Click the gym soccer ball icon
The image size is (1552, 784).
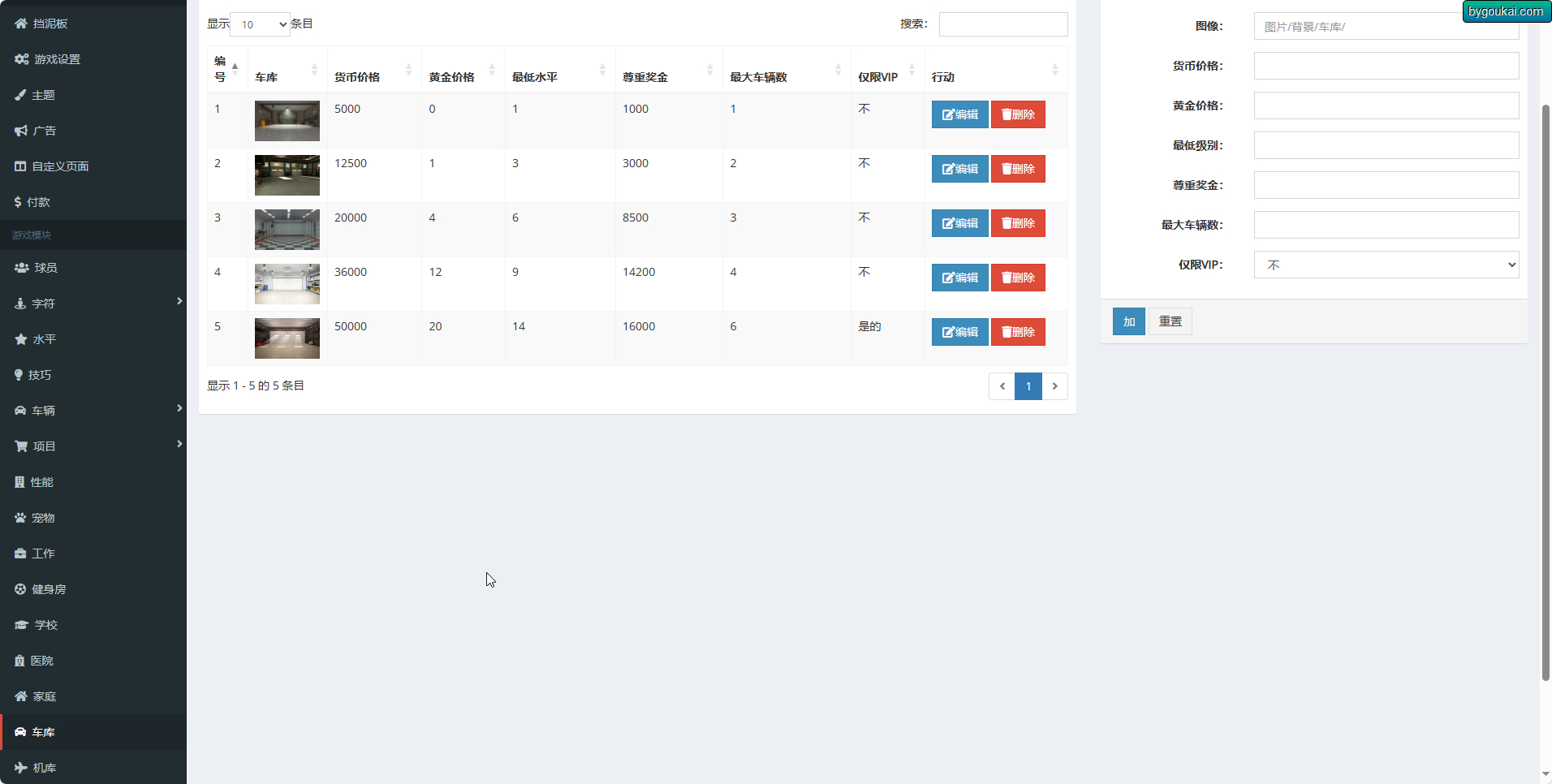21,589
